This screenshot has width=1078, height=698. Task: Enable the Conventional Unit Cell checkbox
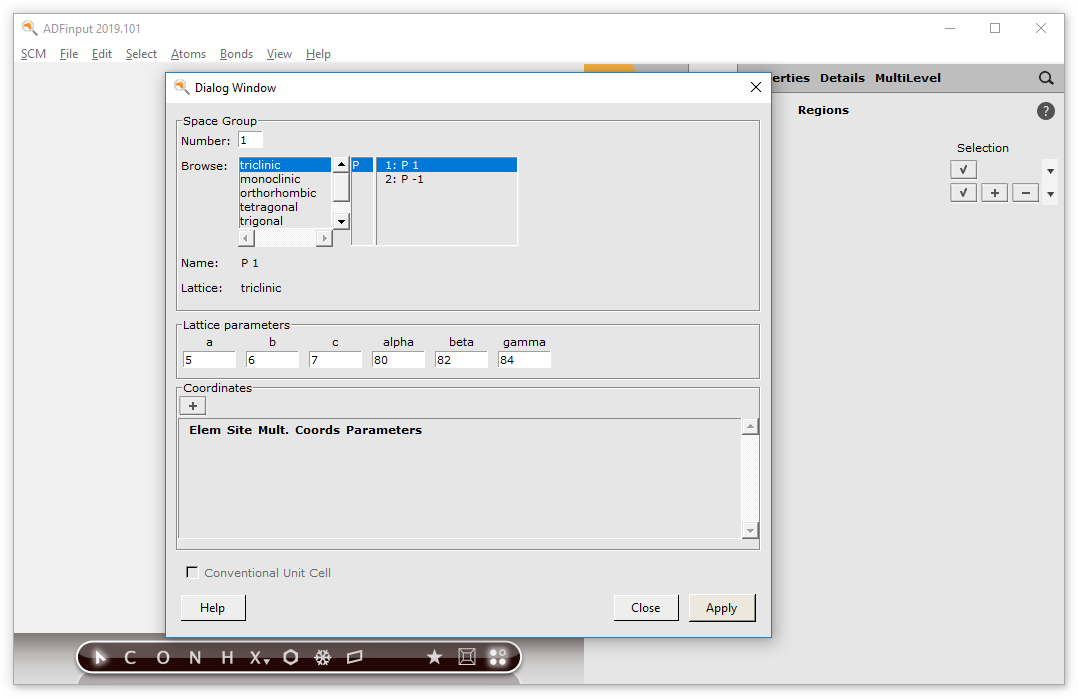(191, 572)
